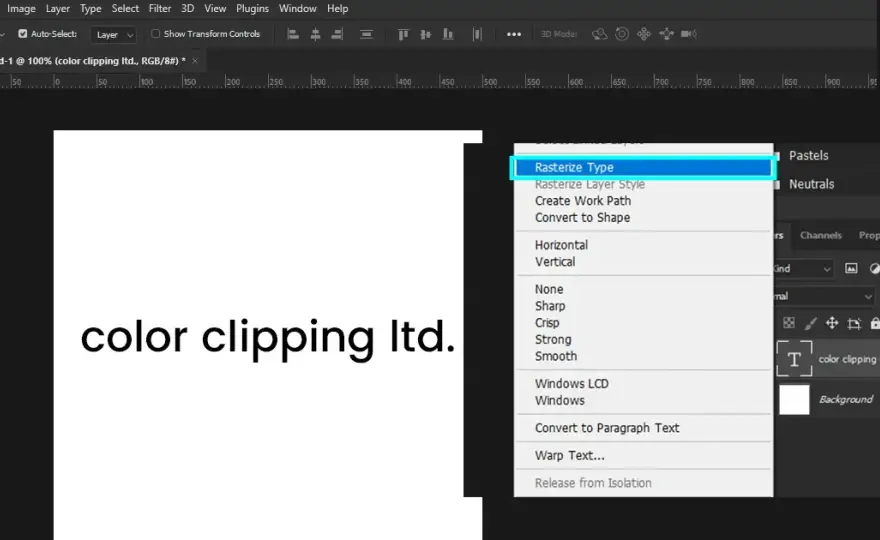Open the Auto-Select Layer dropdown
This screenshot has height=540, width=880.
coord(114,35)
